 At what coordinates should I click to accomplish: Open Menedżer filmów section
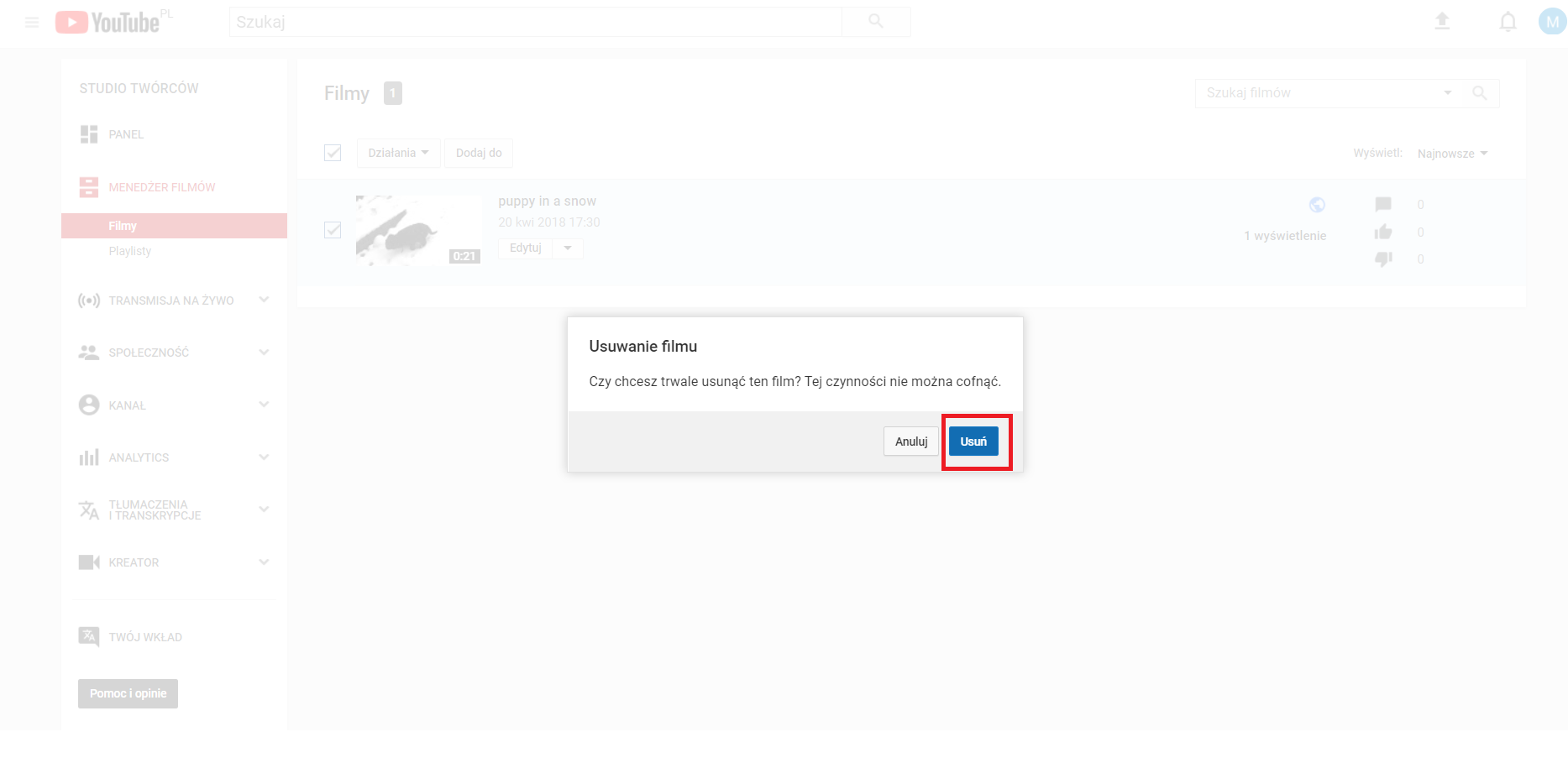click(x=161, y=187)
